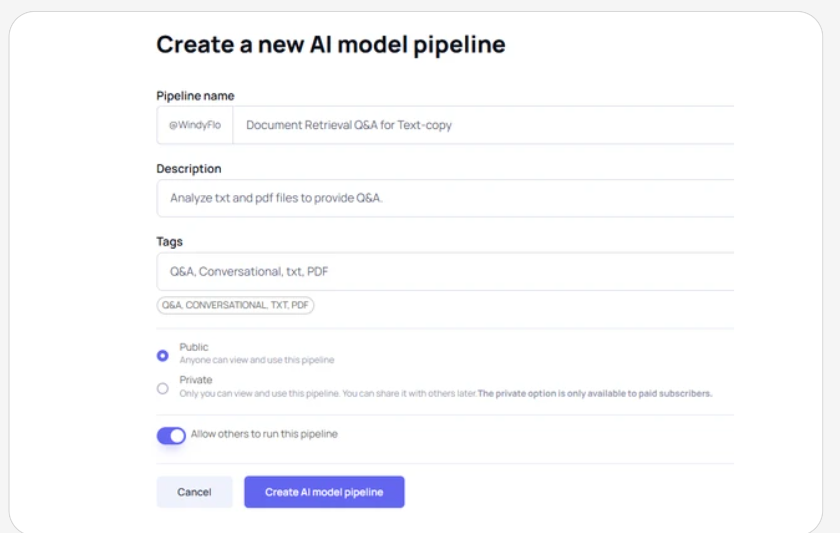
Task: Click the paid subscribers notice in bold
Action: click(595, 393)
